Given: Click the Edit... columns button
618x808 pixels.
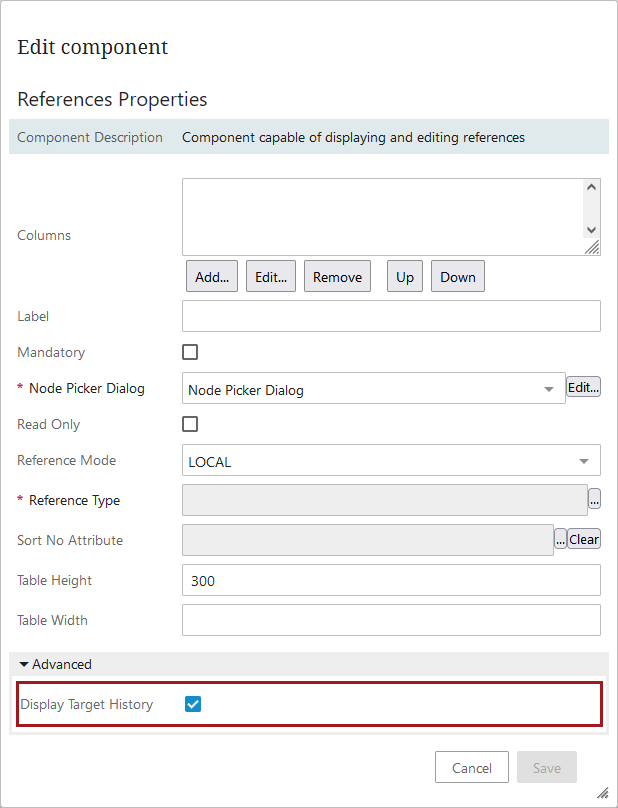Looking at the screenshot, I should (x=271, y=277).
